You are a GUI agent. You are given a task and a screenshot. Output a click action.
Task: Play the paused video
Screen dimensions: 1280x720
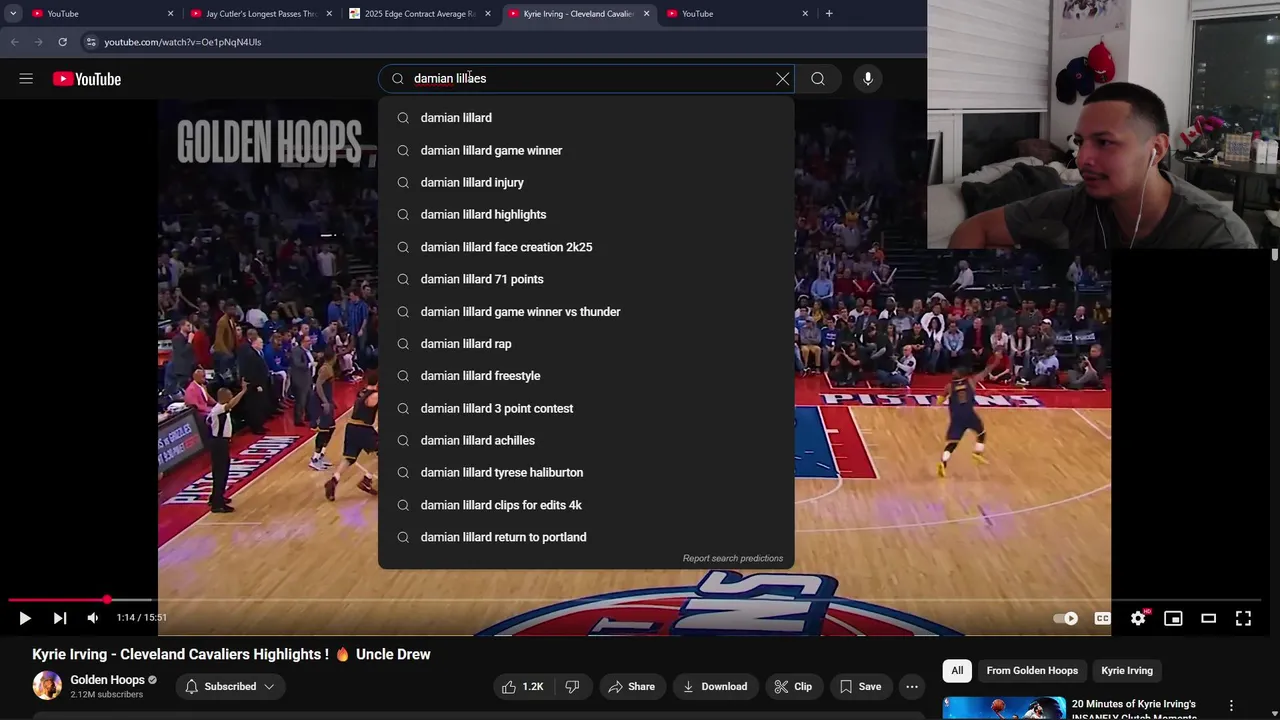click(x=25, y=618)
